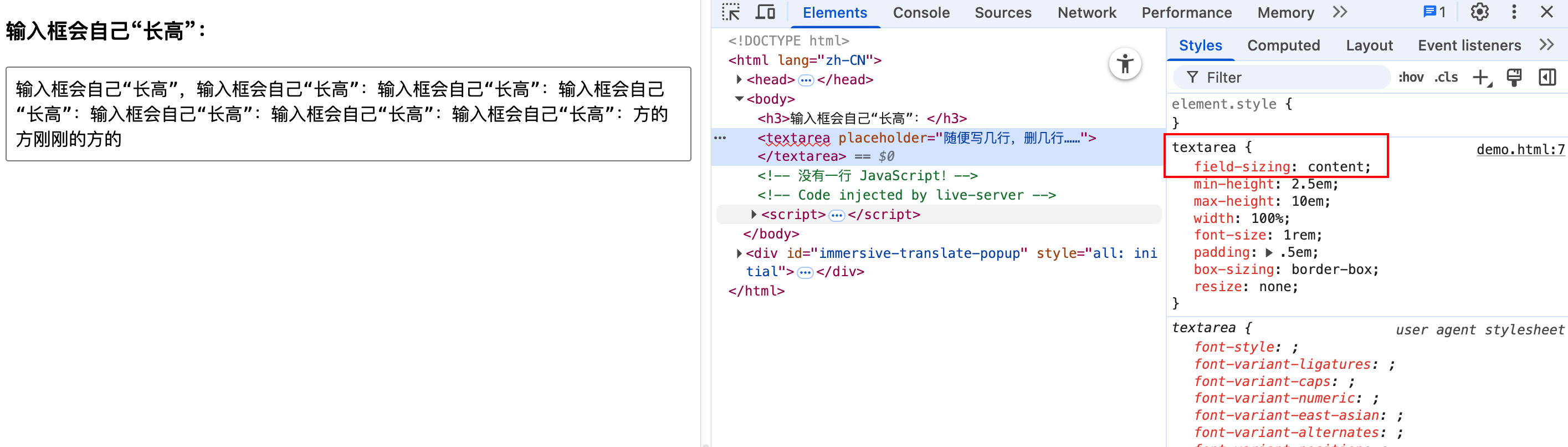Click the script ellipsis expand badge

(x=837, y=215)
